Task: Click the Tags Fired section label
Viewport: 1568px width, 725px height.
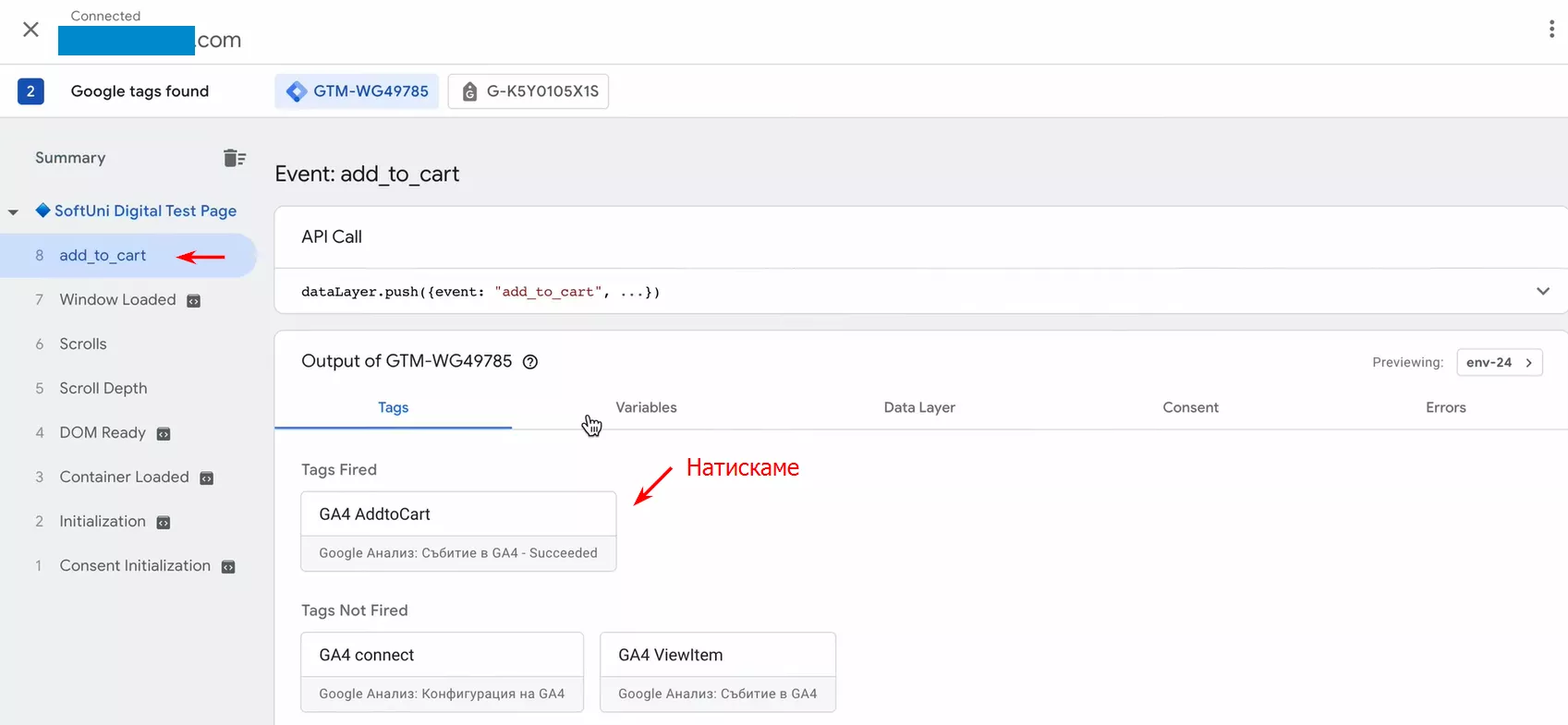Action: pos(339,469)
